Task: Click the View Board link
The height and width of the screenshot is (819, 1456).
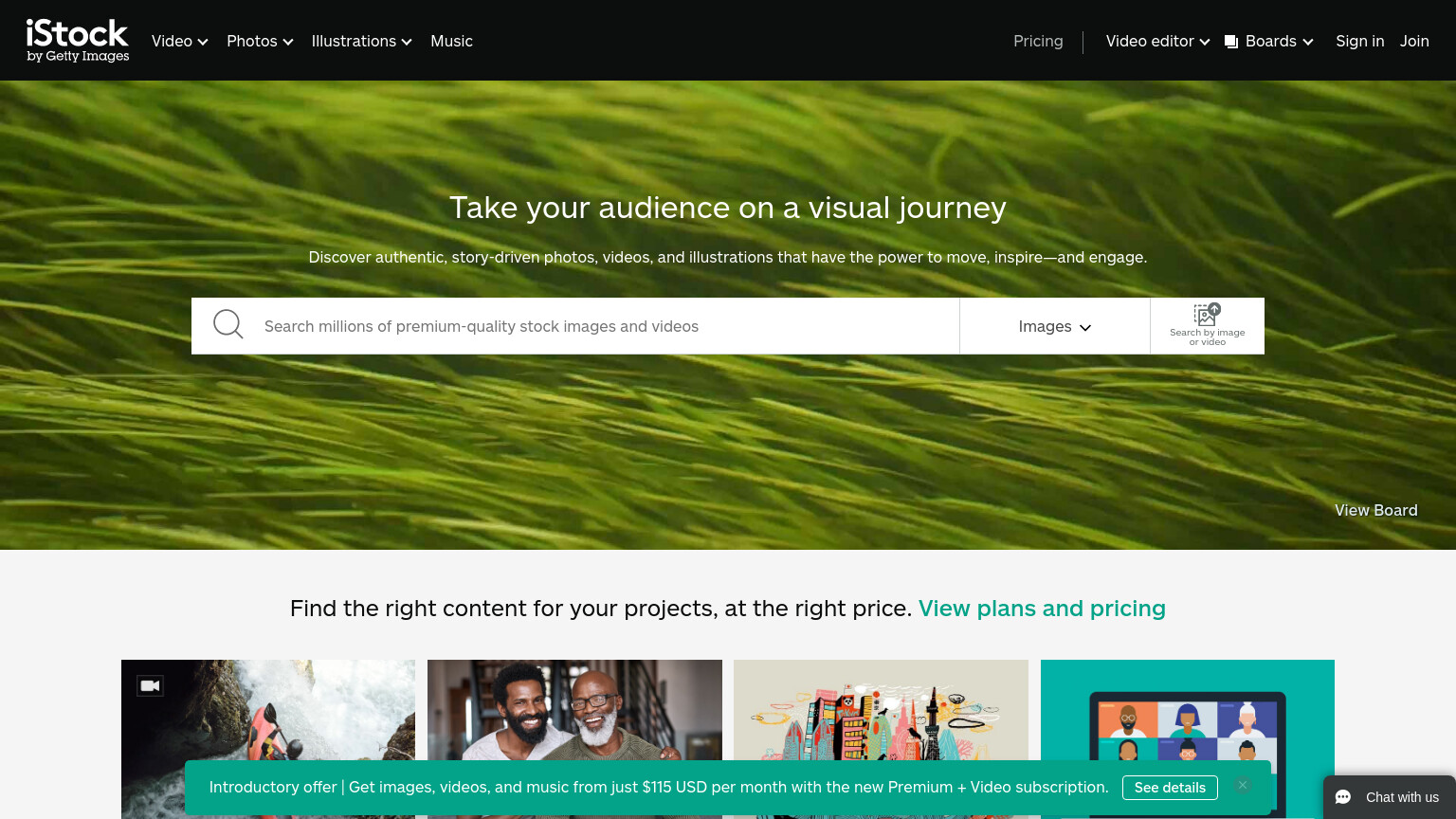Action: (x=1376, y=510)
